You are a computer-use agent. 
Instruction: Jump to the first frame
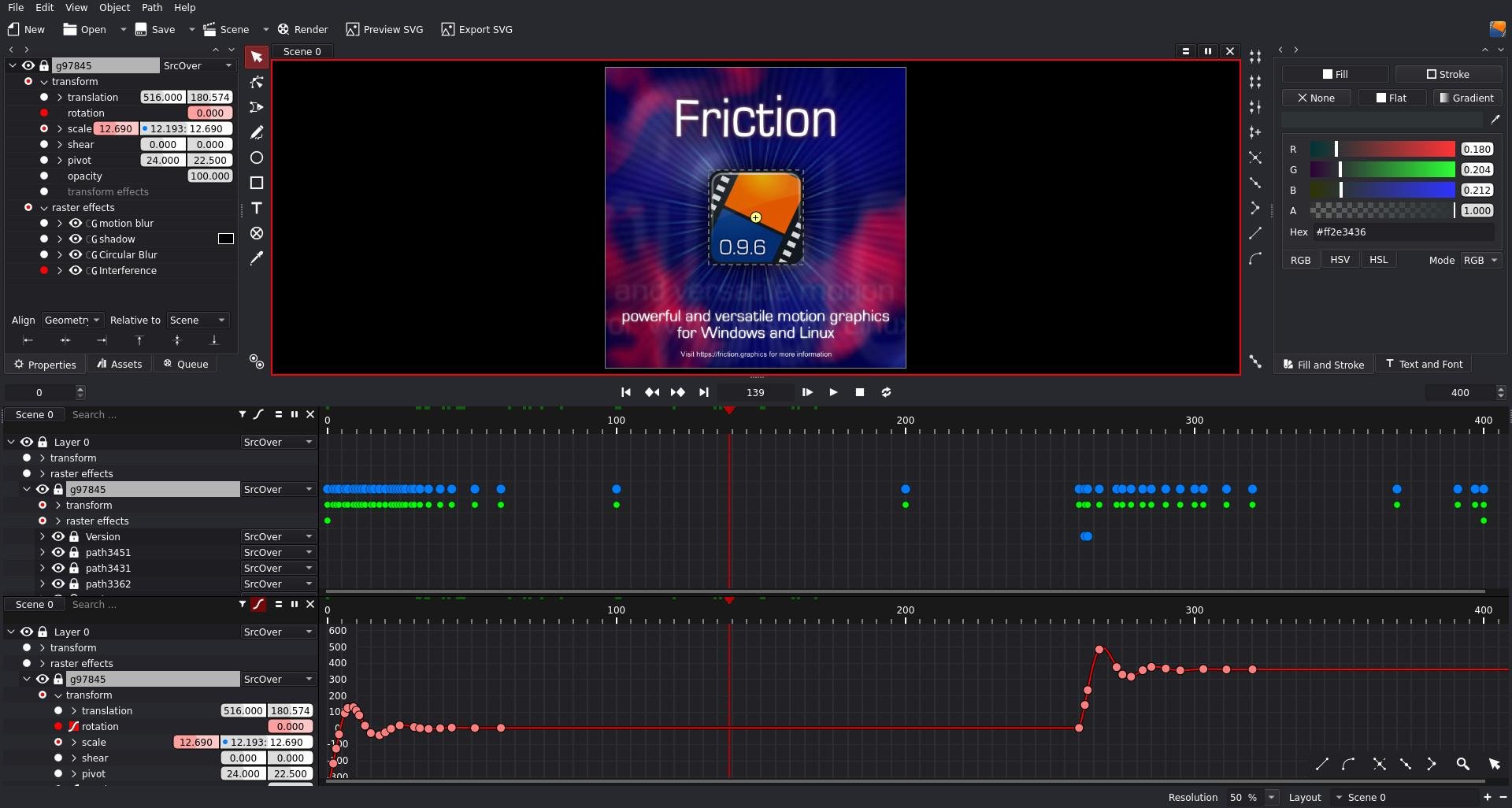(x=625, y=392)
